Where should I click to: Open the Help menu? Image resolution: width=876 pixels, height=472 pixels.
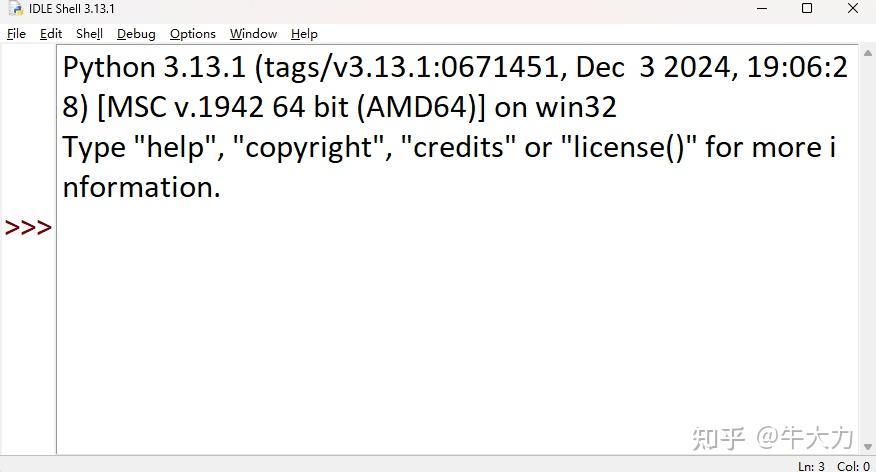[x=304, y=34]
